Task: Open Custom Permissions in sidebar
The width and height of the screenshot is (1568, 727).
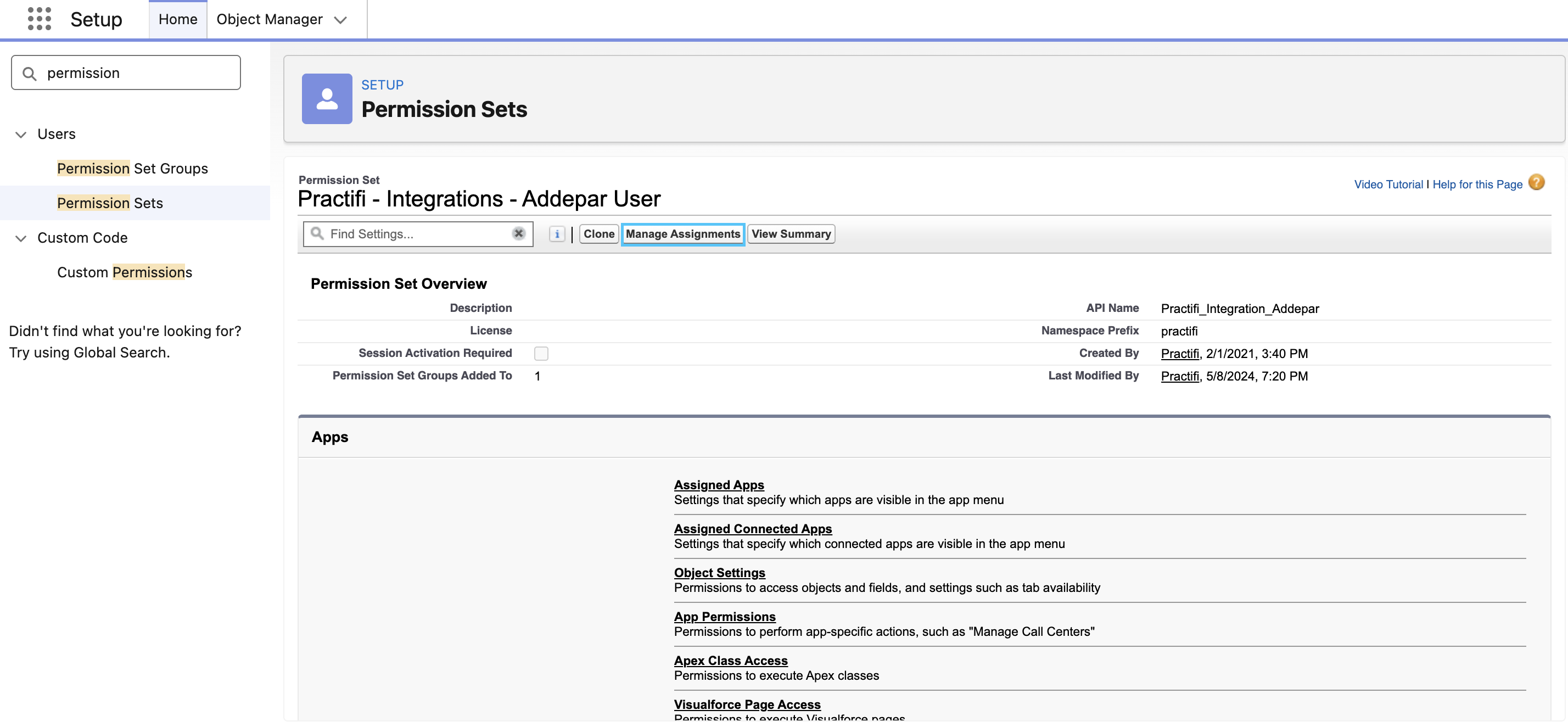Action: click(x=125, y=272)
